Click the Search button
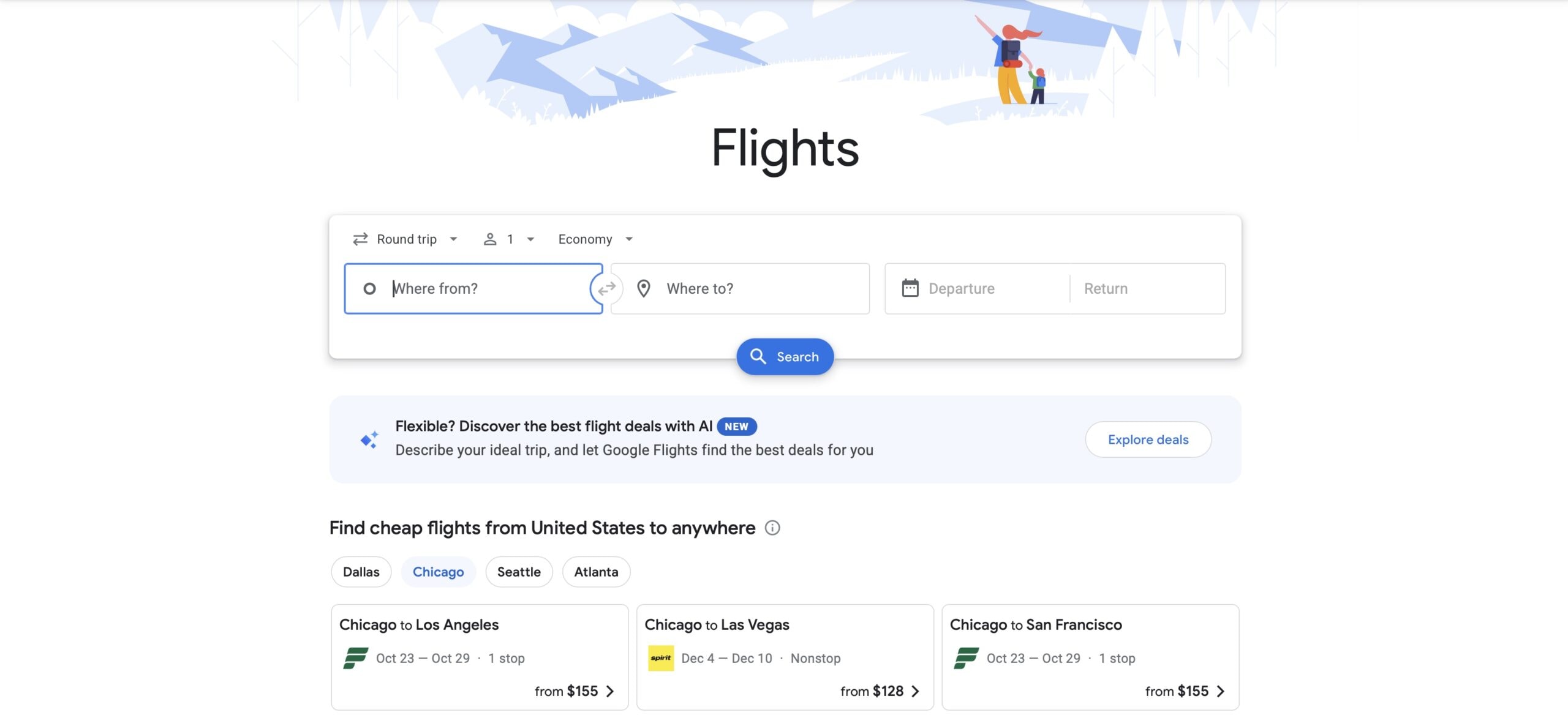Image resolution: width=1568 pixels, height=718 pixels. [x=785, y=356]
